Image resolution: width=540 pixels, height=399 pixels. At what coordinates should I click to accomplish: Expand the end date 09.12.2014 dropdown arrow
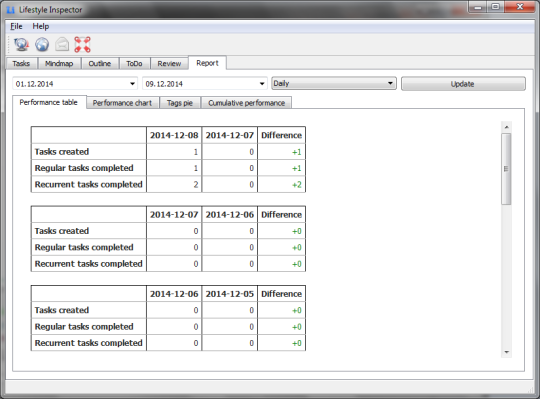coord(262,84)
